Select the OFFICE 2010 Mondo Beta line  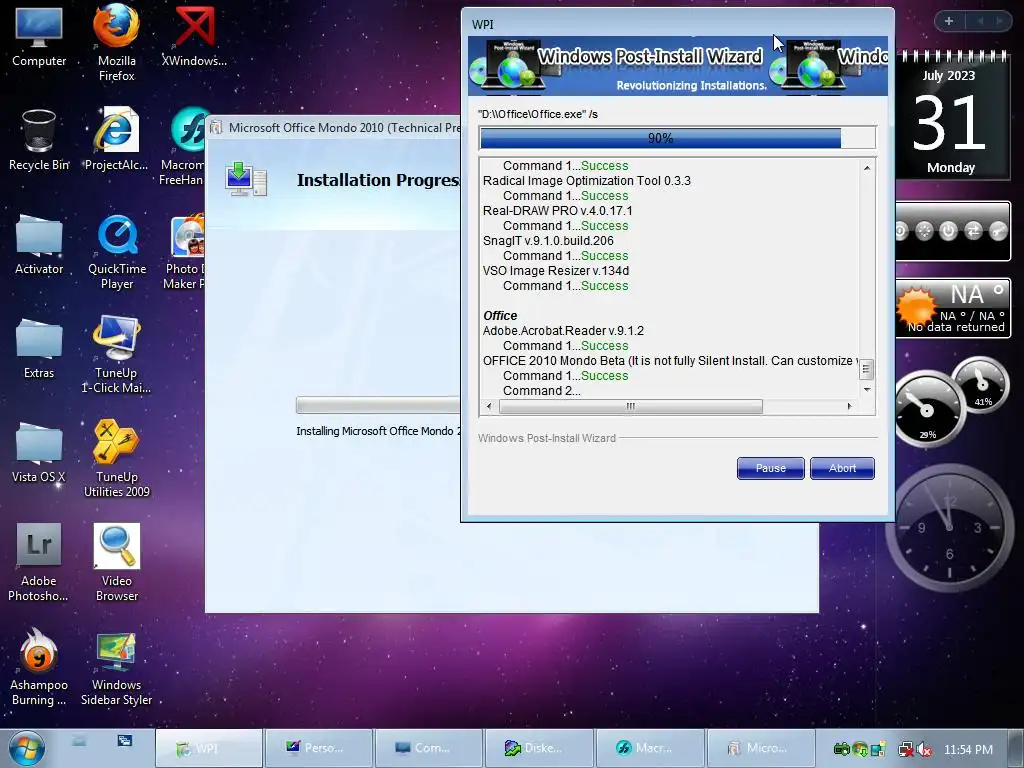pyautogui.click(x=670, y=361)
